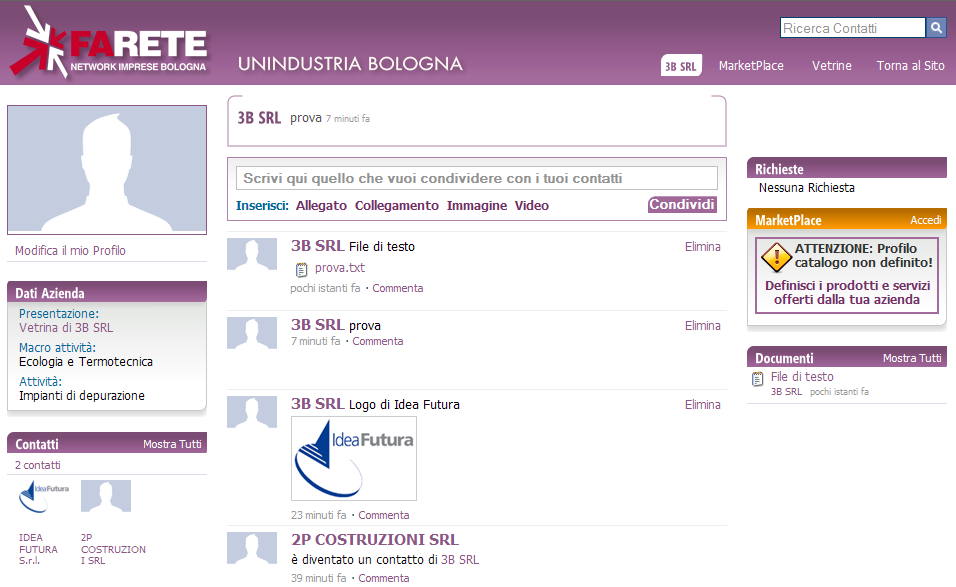
Task: Click the magnifier search button
Action: pos(936,27)
